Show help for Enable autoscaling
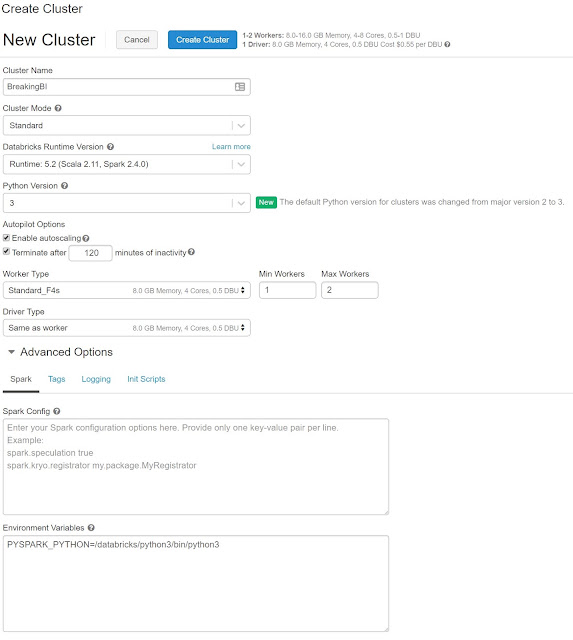The image size is (573, 640). [x=86, y=238]
